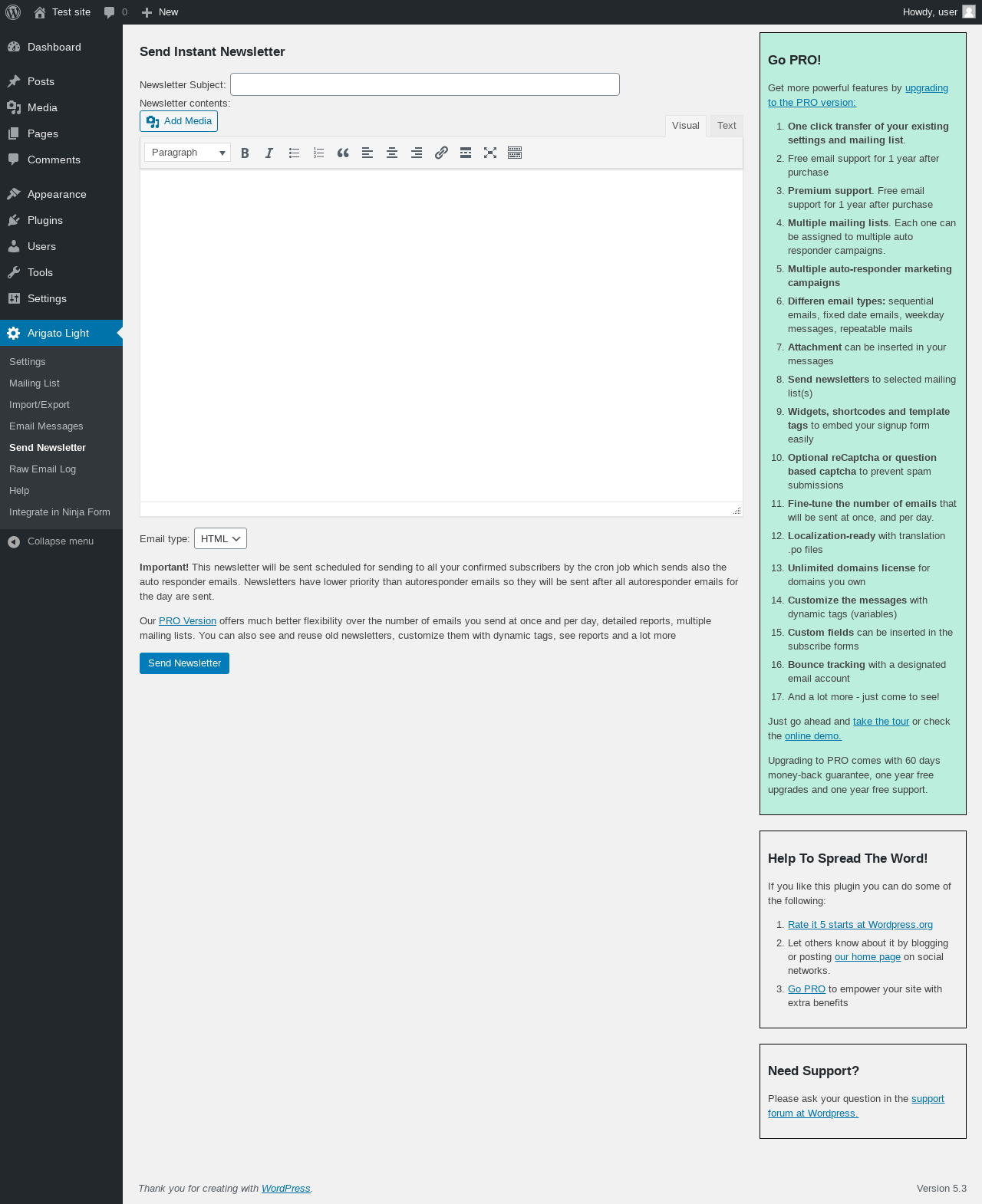
Task: Insert Read More tag
Action: 466,153
